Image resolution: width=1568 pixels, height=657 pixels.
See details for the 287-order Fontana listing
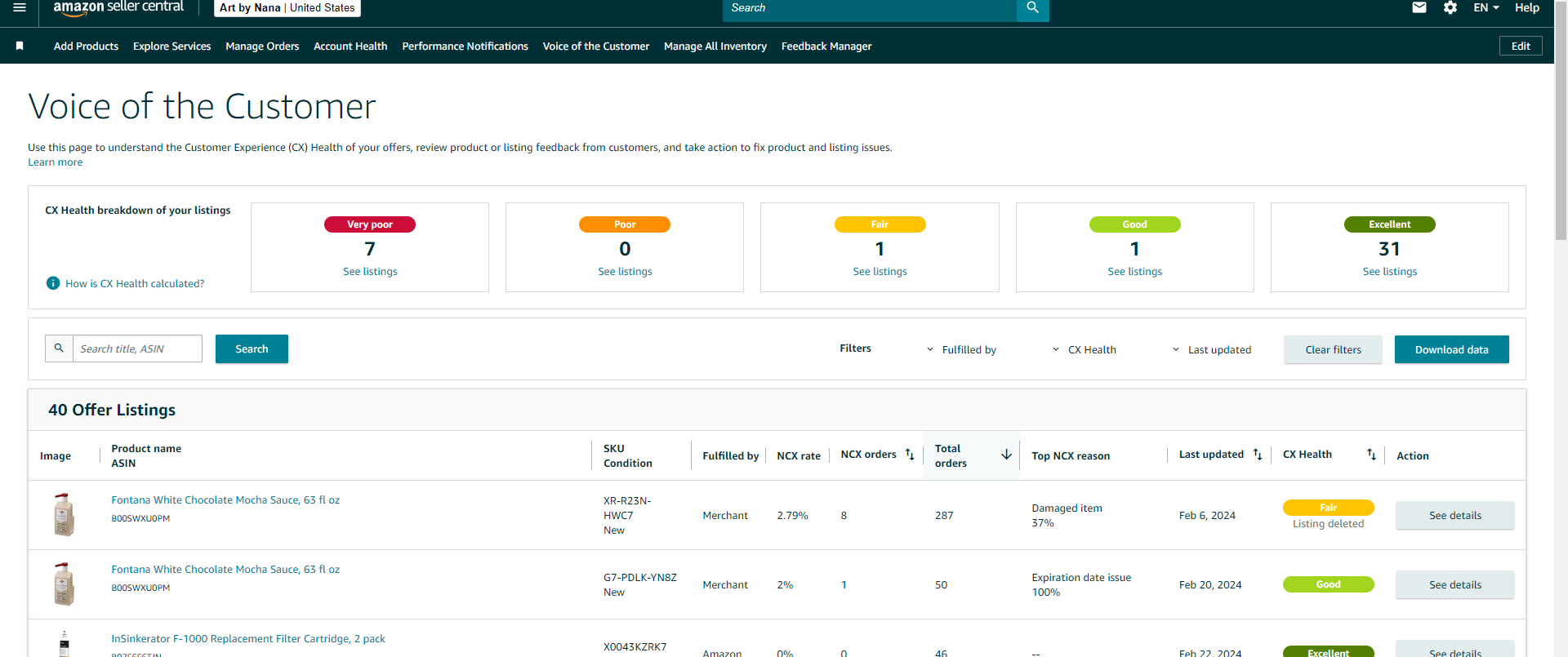1454,515
